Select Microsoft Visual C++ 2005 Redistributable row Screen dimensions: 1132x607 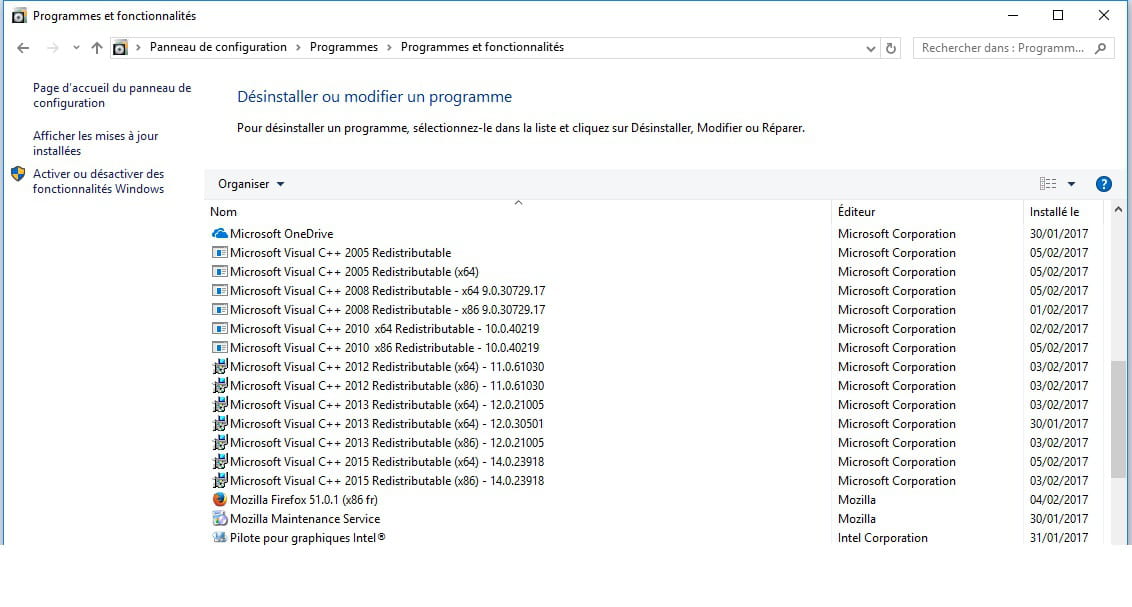pos(653,253)
